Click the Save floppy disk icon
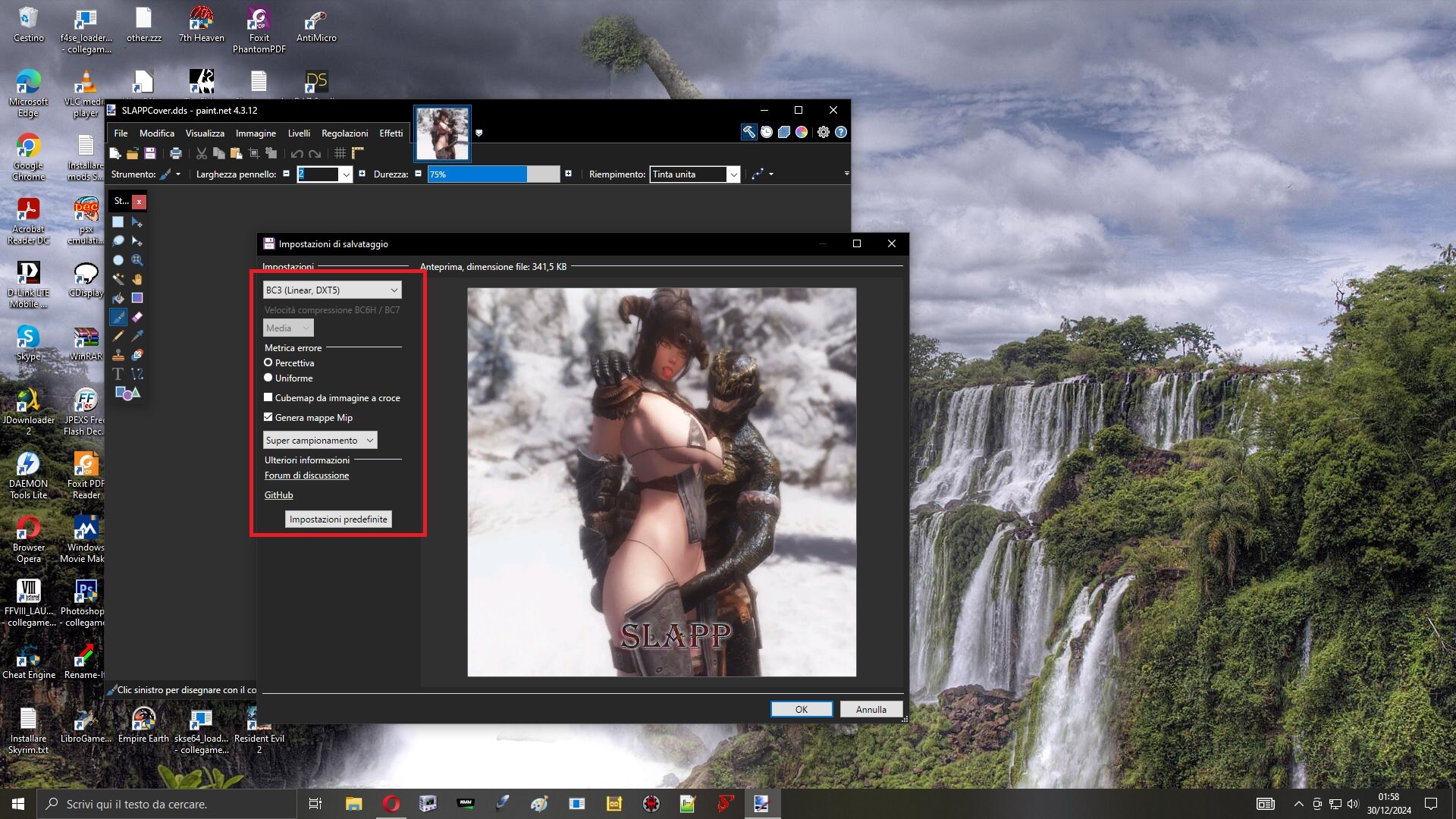 pos(149,153)
